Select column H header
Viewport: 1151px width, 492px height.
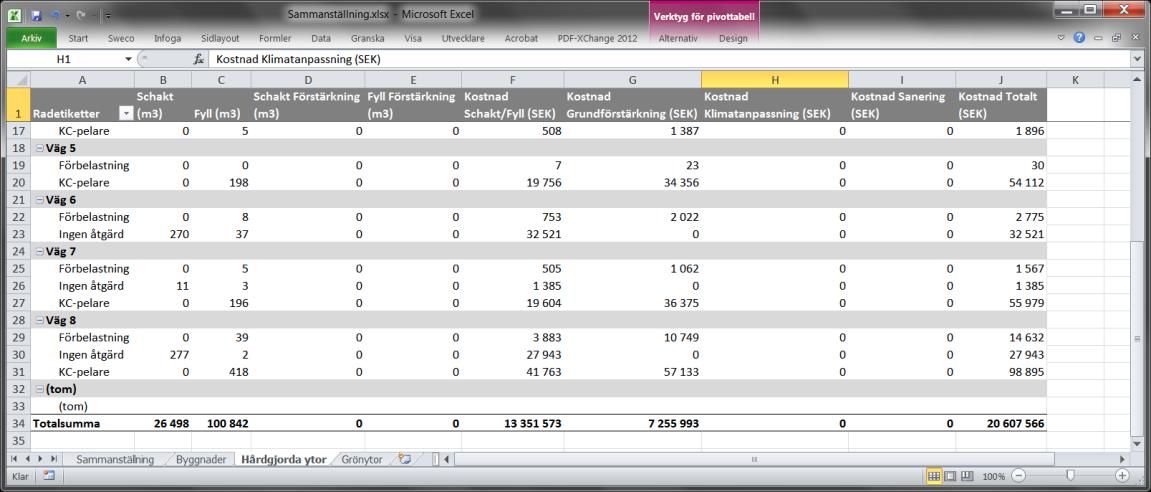[774, 80]
